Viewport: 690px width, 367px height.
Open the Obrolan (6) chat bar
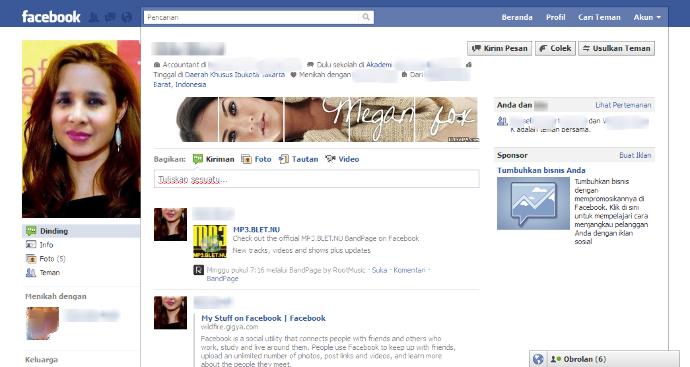613,360
